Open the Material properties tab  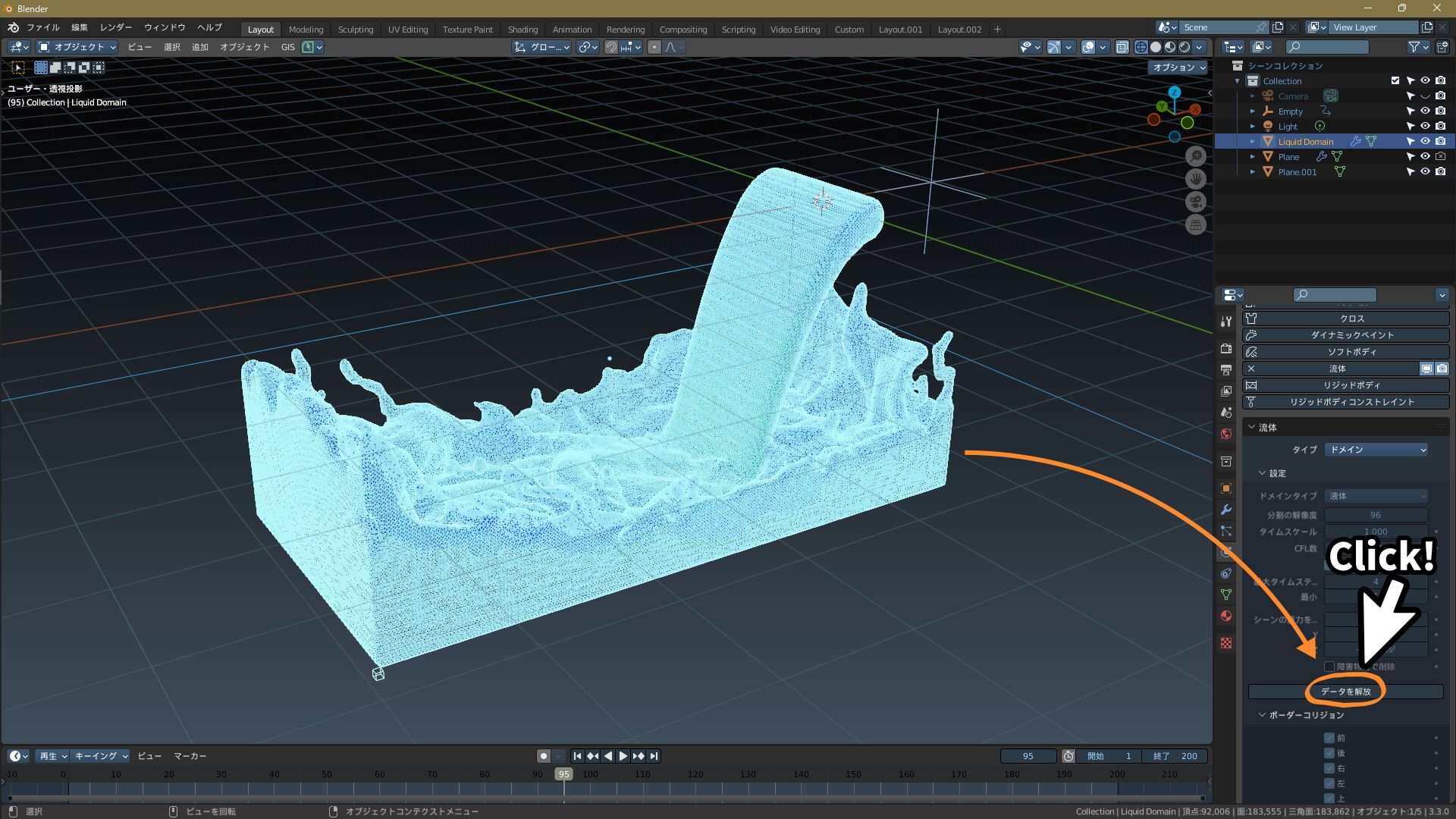click(x=1226, y=616)
